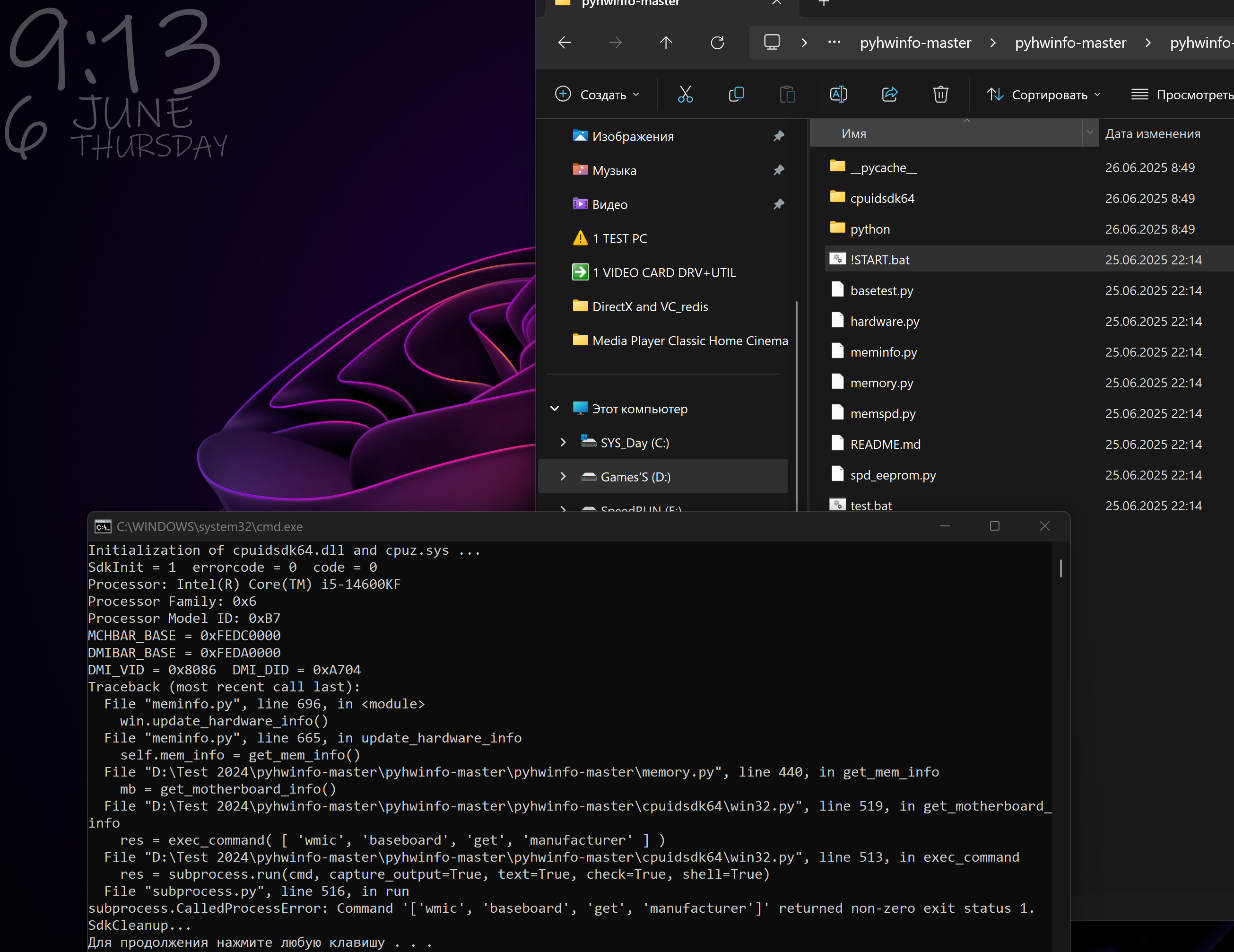Viewport: 1234px width, 952px height.
Task: Open the Сортировать dropdown
Action: pos(1043,95)
